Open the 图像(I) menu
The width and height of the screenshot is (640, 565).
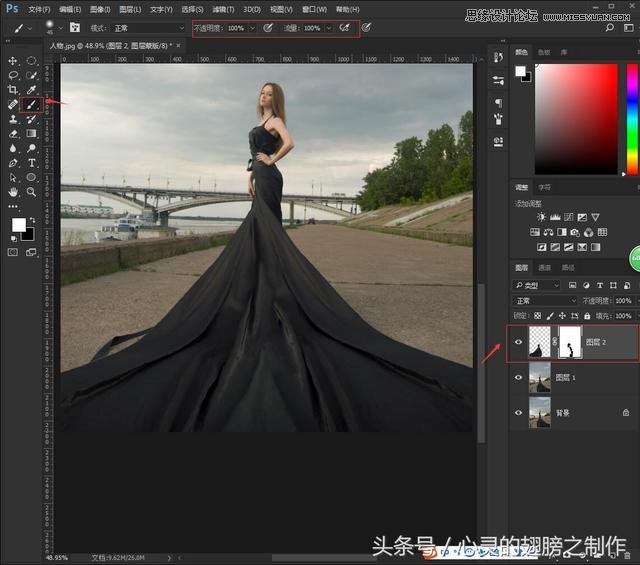click(x=98, y=8)
